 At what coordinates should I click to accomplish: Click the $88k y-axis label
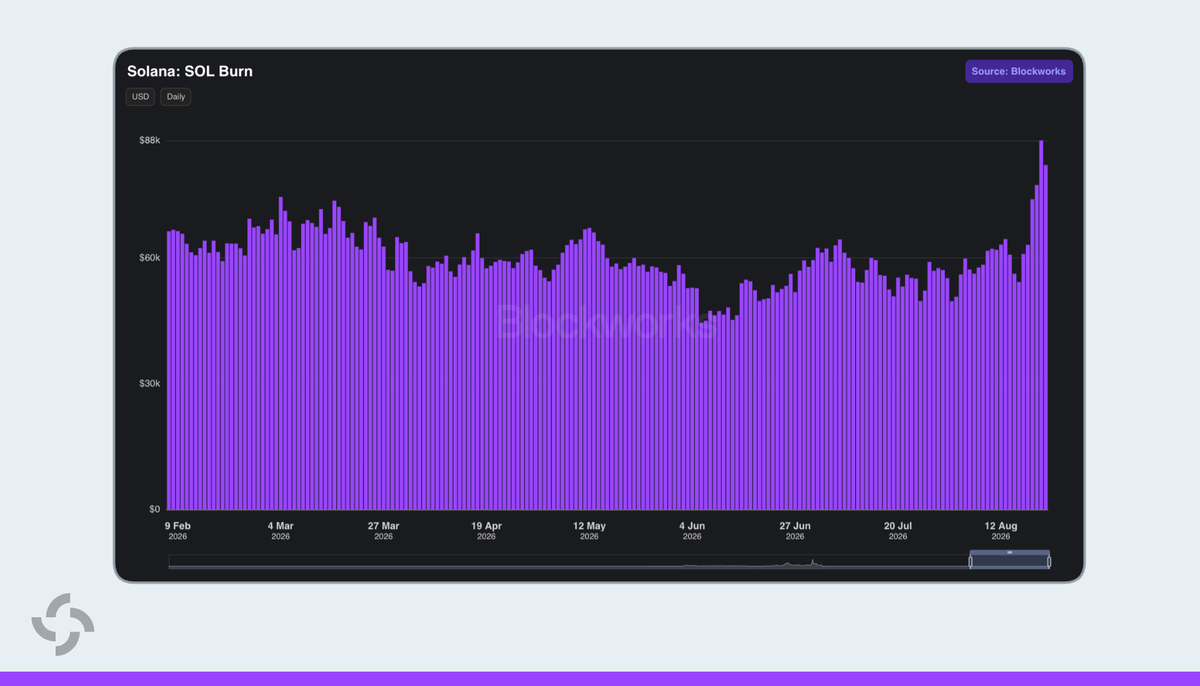(x=149, y=141)
